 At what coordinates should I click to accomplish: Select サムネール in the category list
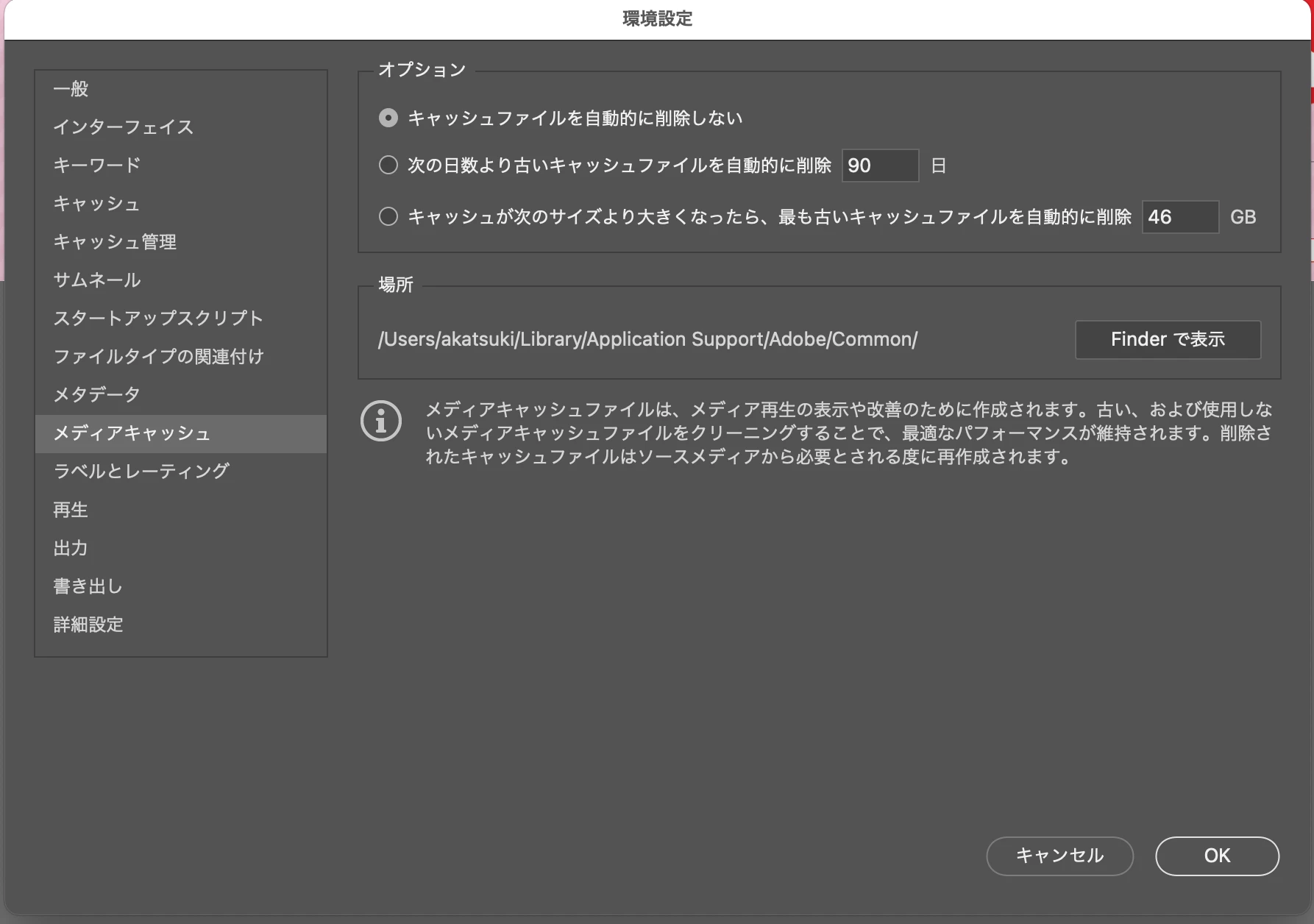[x=181, y=280]
